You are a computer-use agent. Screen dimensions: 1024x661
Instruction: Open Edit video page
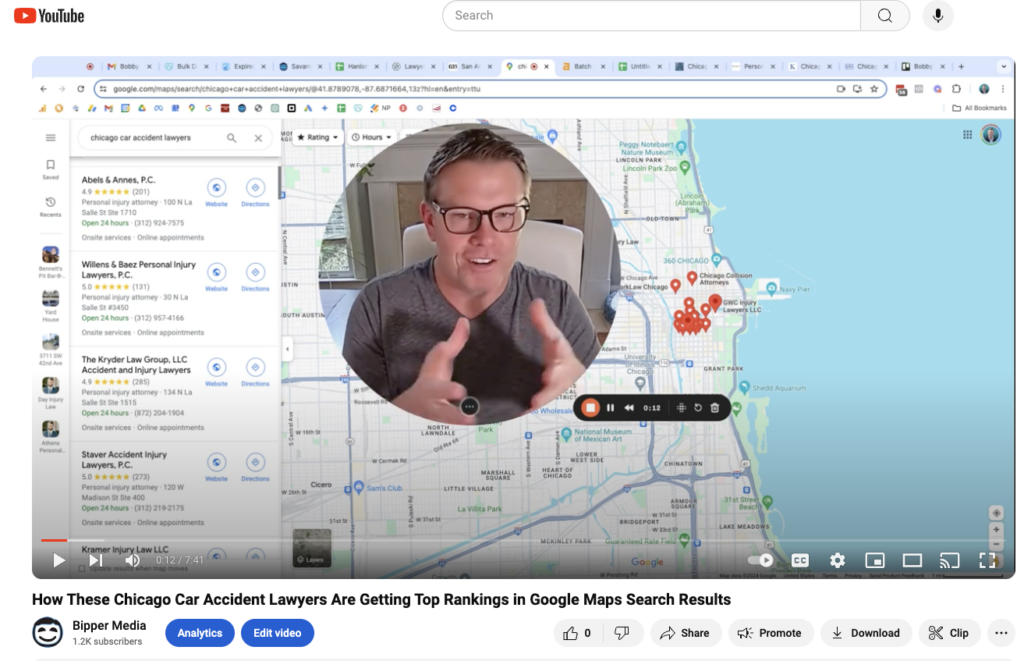tap(277, 633)
